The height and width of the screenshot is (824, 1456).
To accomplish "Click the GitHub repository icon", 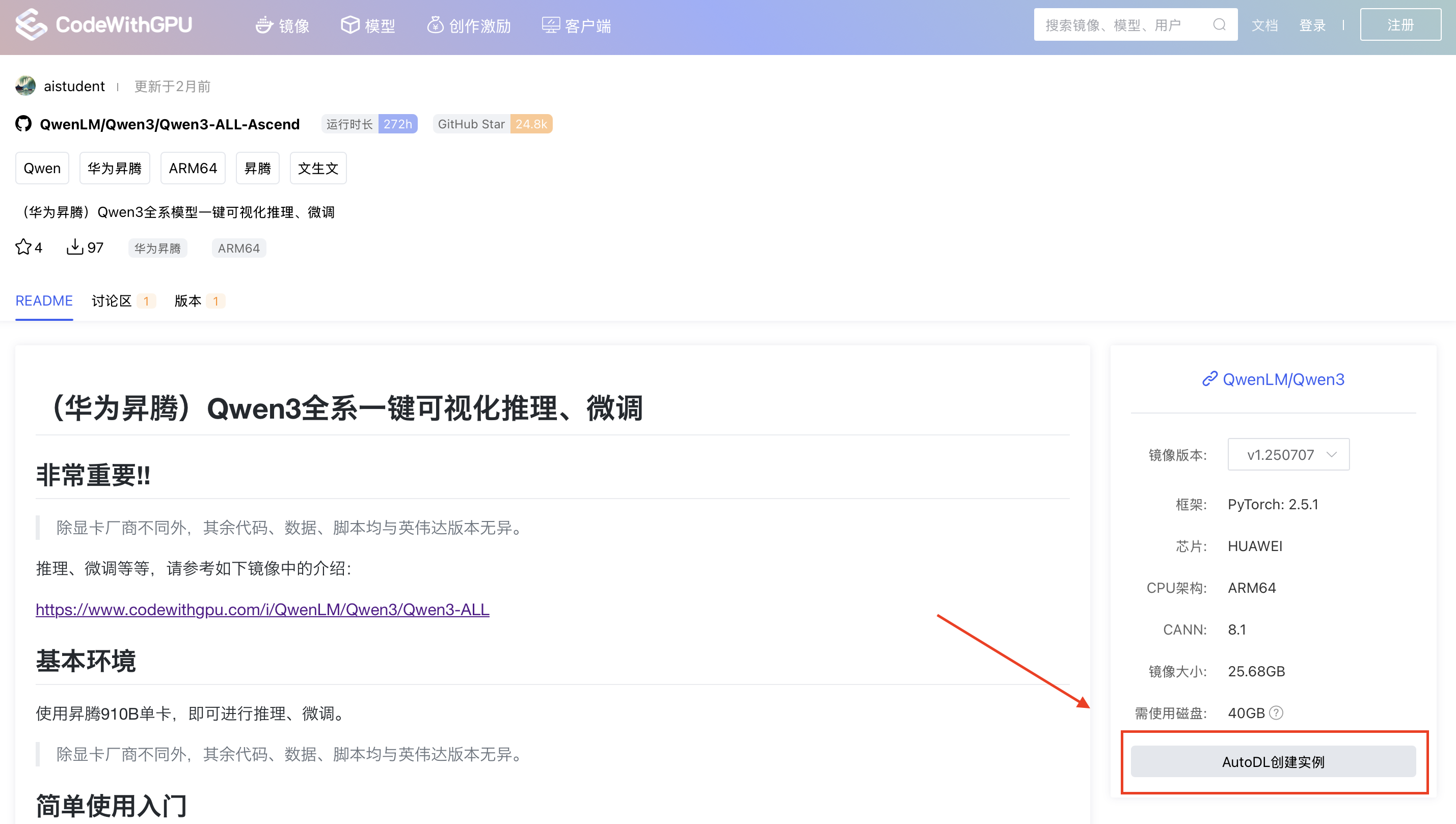I will click(x=23, y=124).
